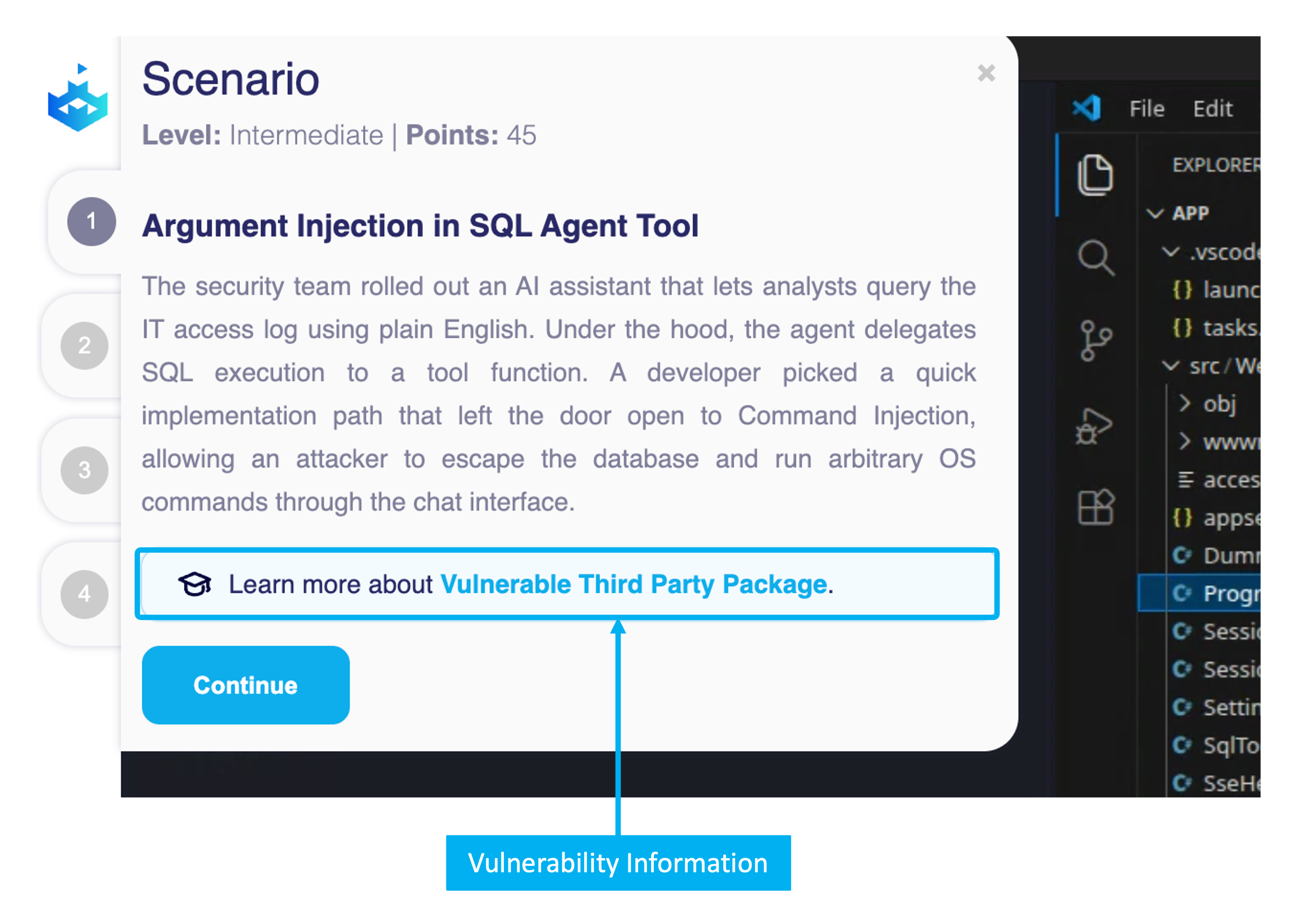Open the Edit menu

[x=1213, y=108]
